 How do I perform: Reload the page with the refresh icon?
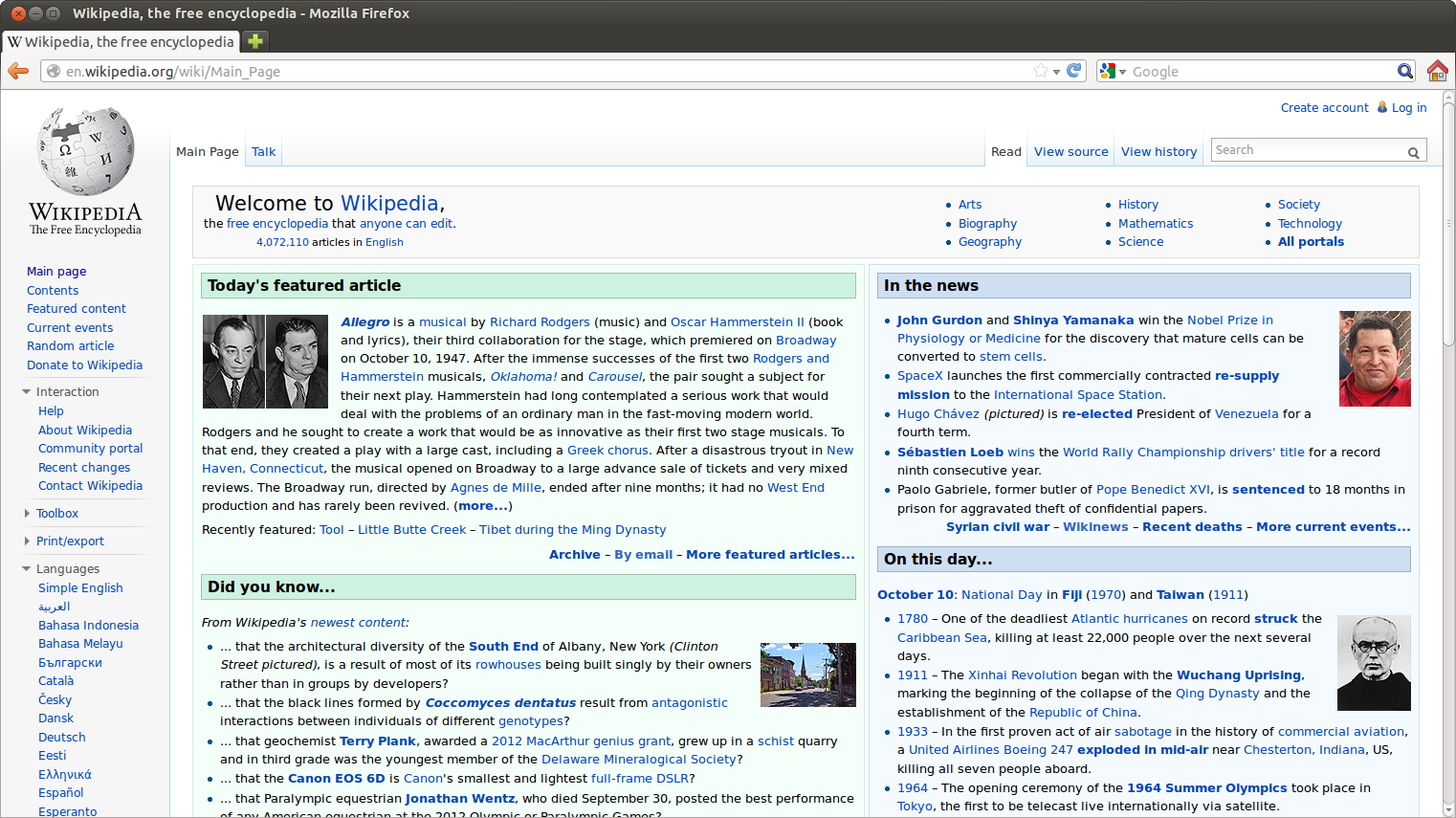[1074, 71]
